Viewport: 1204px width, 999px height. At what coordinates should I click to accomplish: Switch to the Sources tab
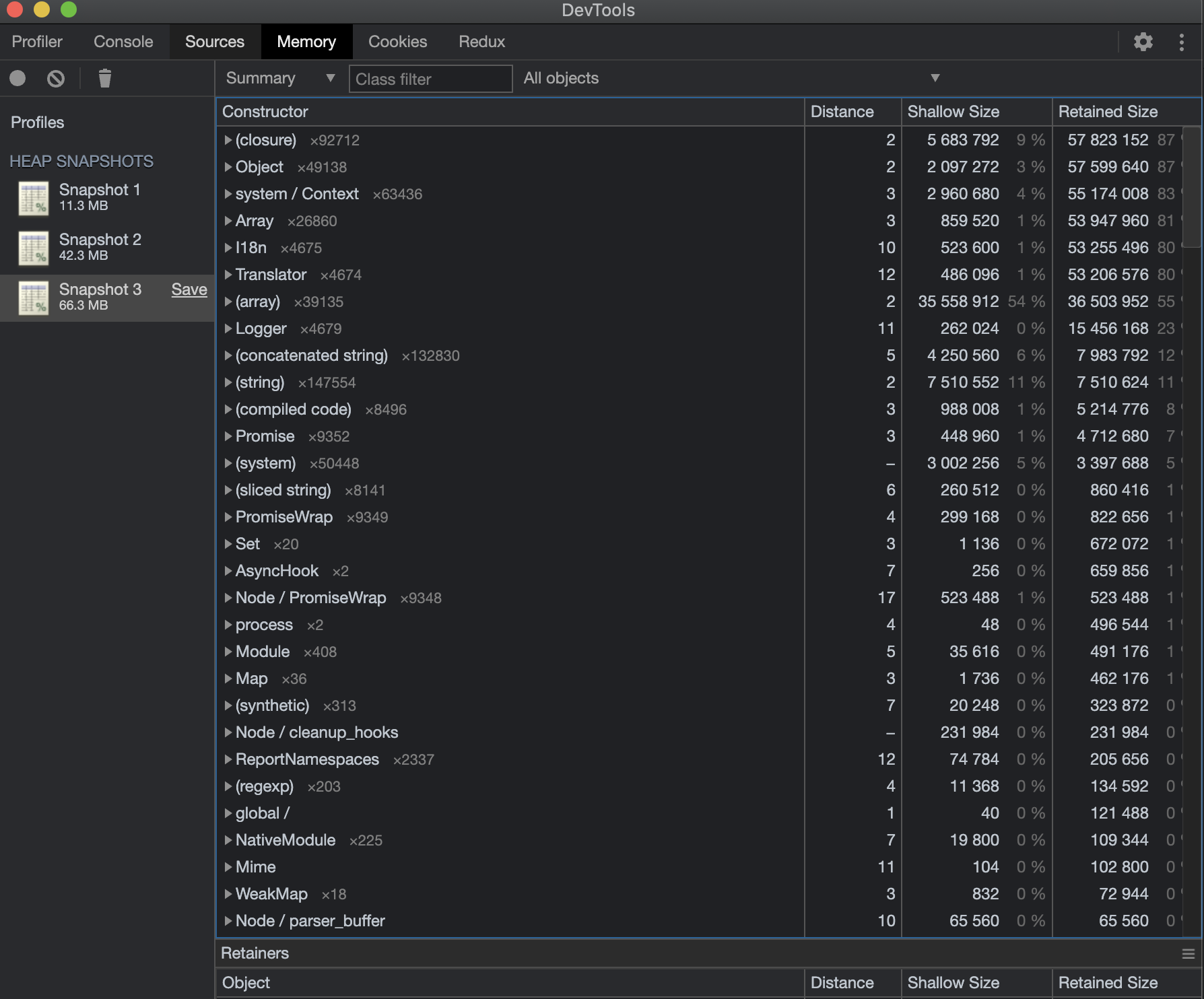[215, 42]
